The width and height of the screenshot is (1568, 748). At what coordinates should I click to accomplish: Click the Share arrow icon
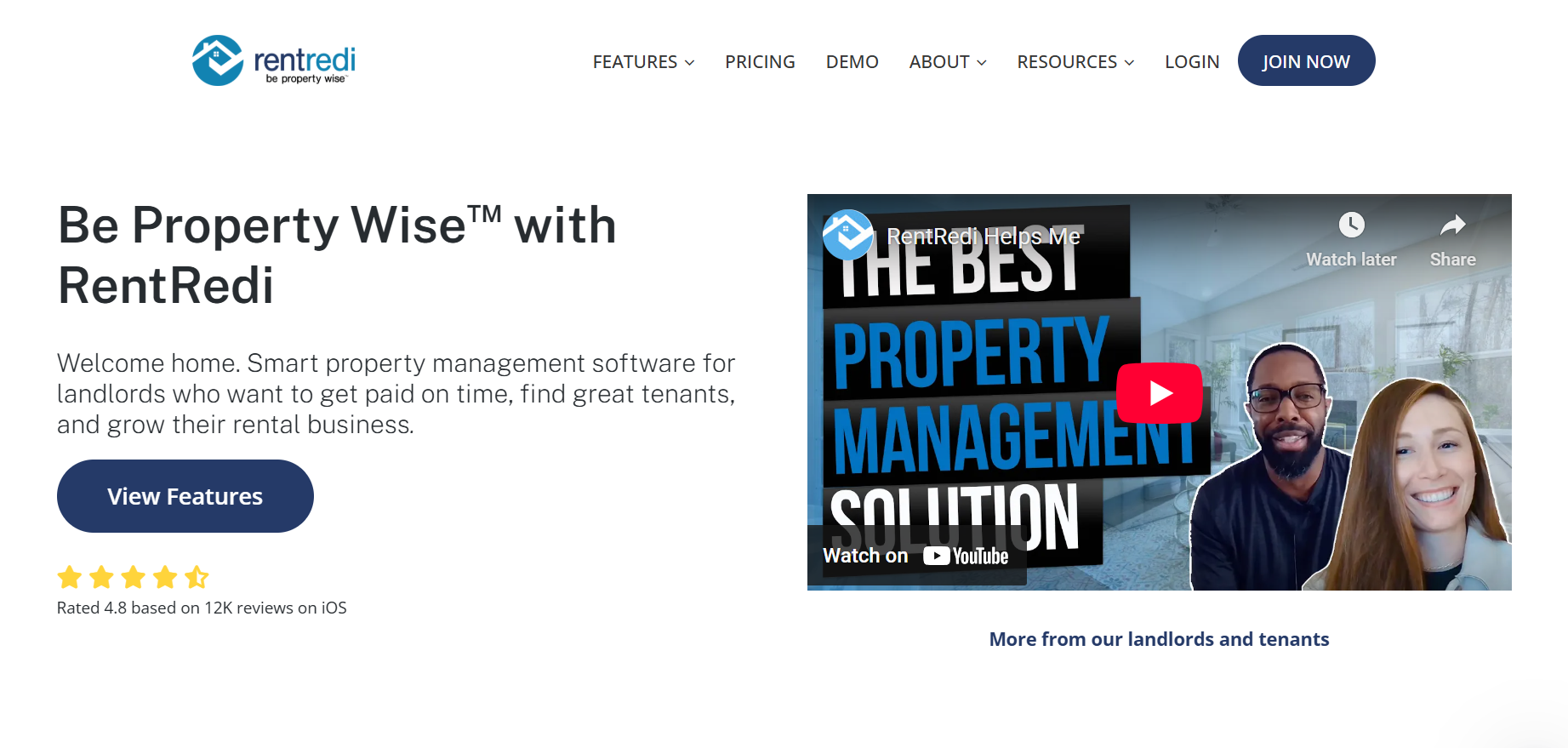click(1453, 225)
